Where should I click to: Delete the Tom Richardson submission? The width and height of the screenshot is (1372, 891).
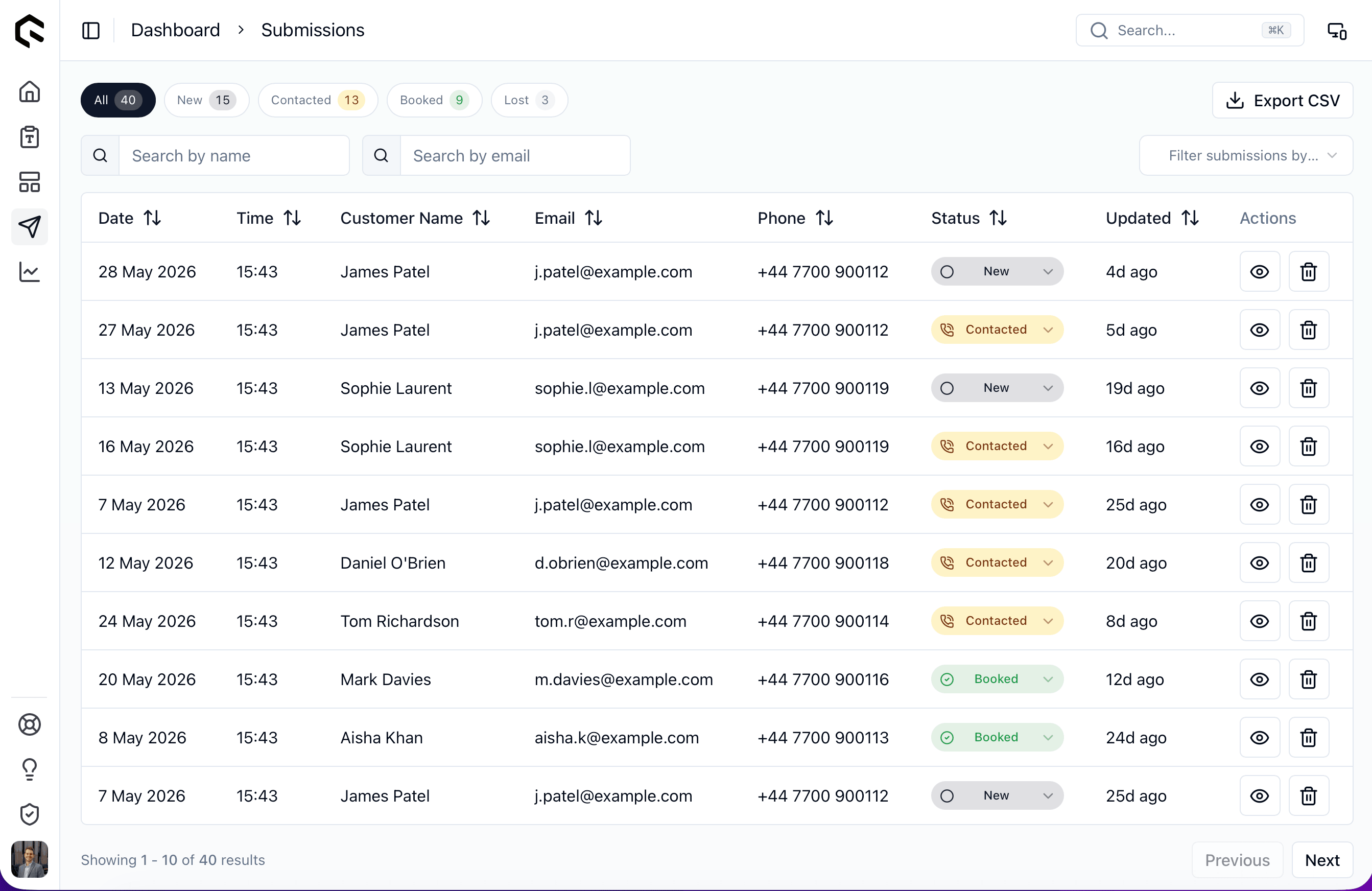pyautogui.click(x=1309, y=621)
